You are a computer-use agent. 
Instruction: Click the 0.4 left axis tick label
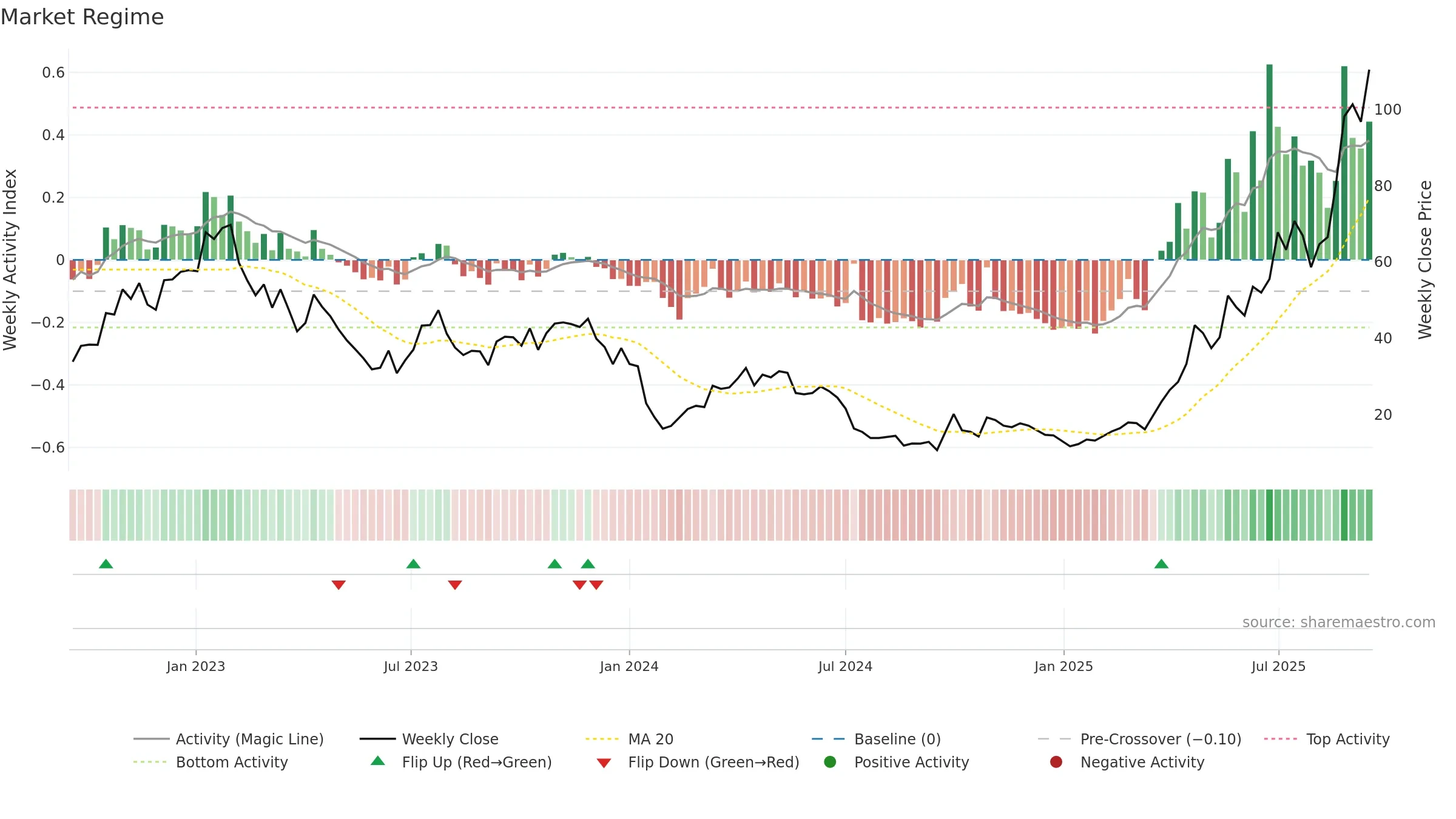click(x=53, y=135)
